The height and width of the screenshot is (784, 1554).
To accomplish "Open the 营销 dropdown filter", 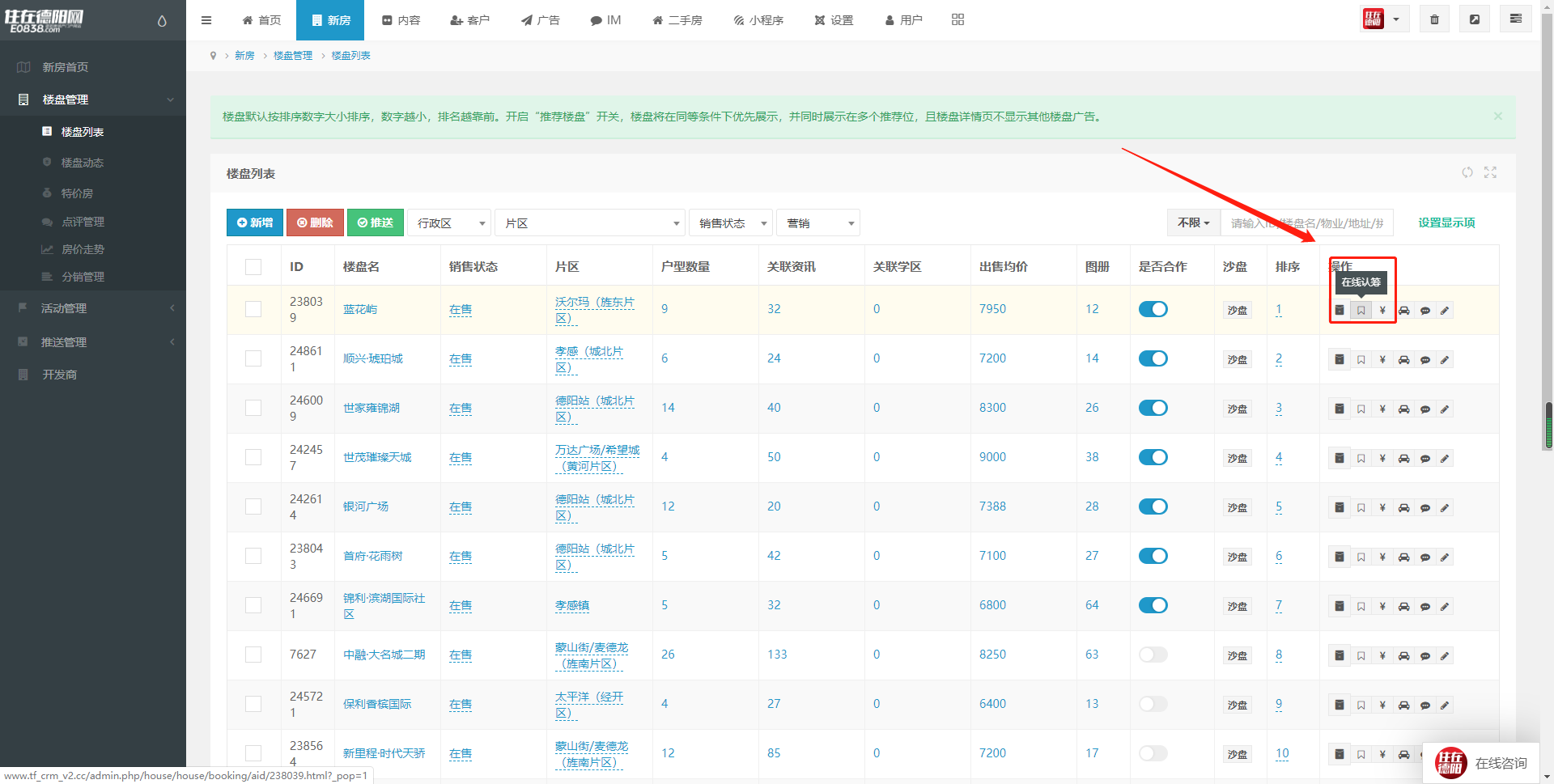I will [818, 222].
